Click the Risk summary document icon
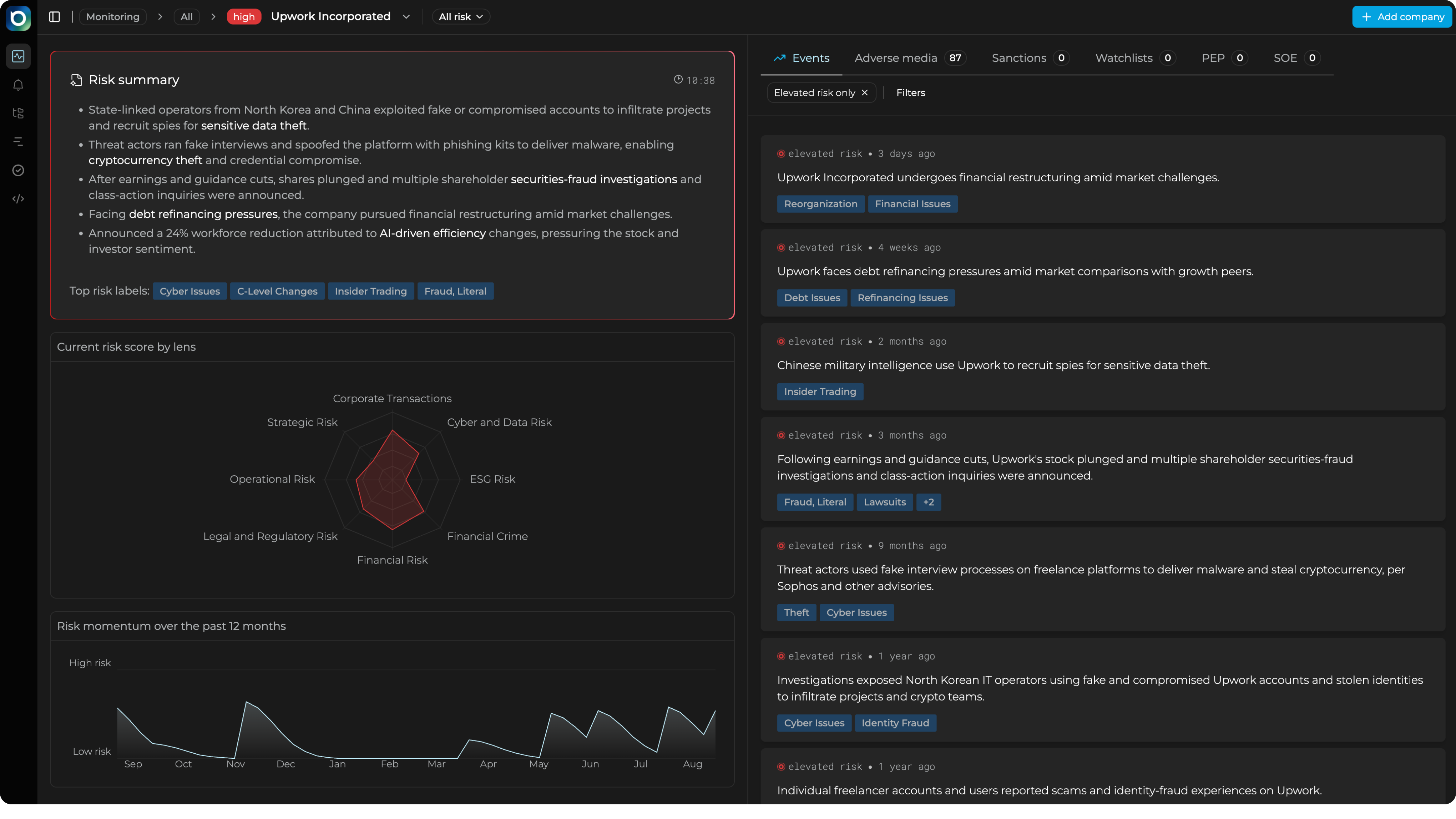This screenshot has width=1456, height=819. click(x=76, y=80)
